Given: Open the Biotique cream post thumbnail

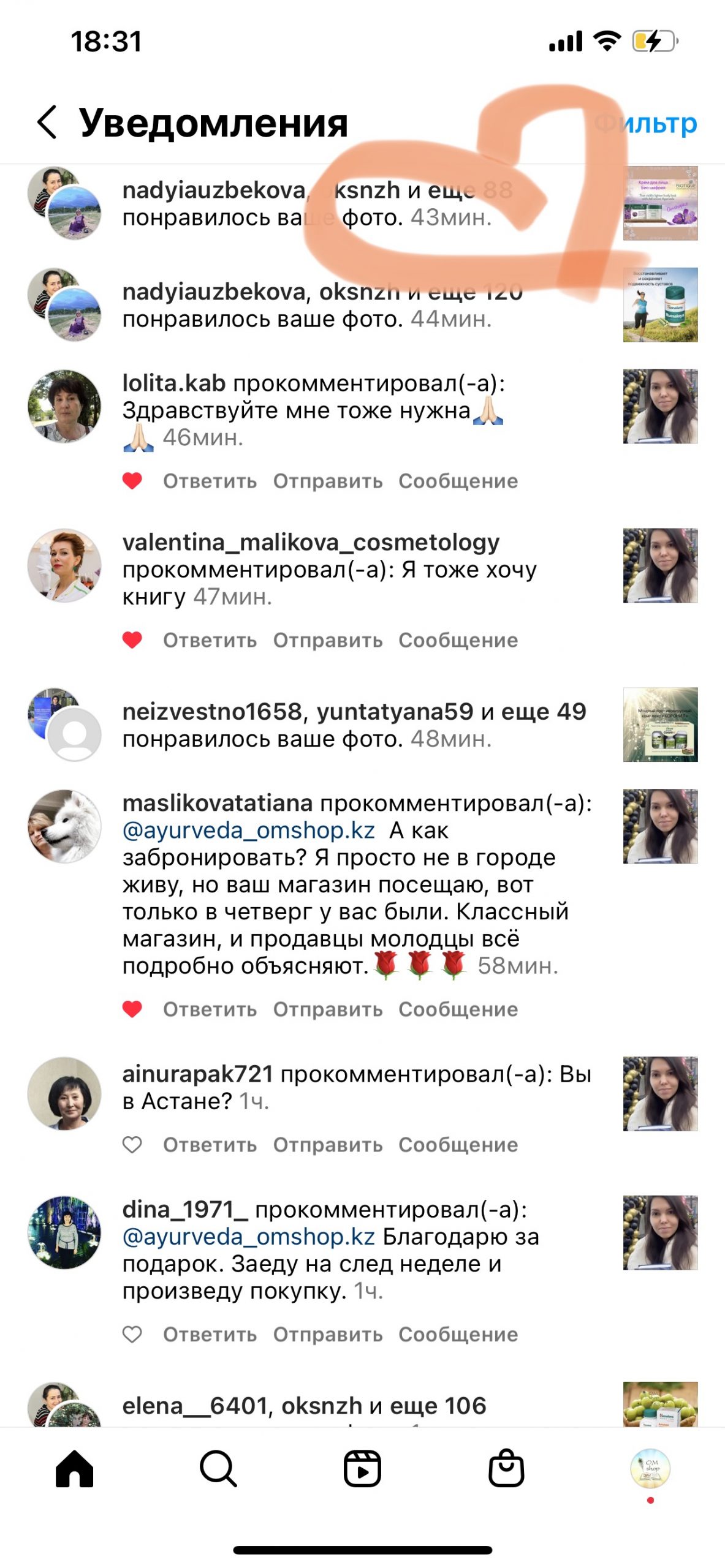Looking at the screenshot, I should point(660,203).
